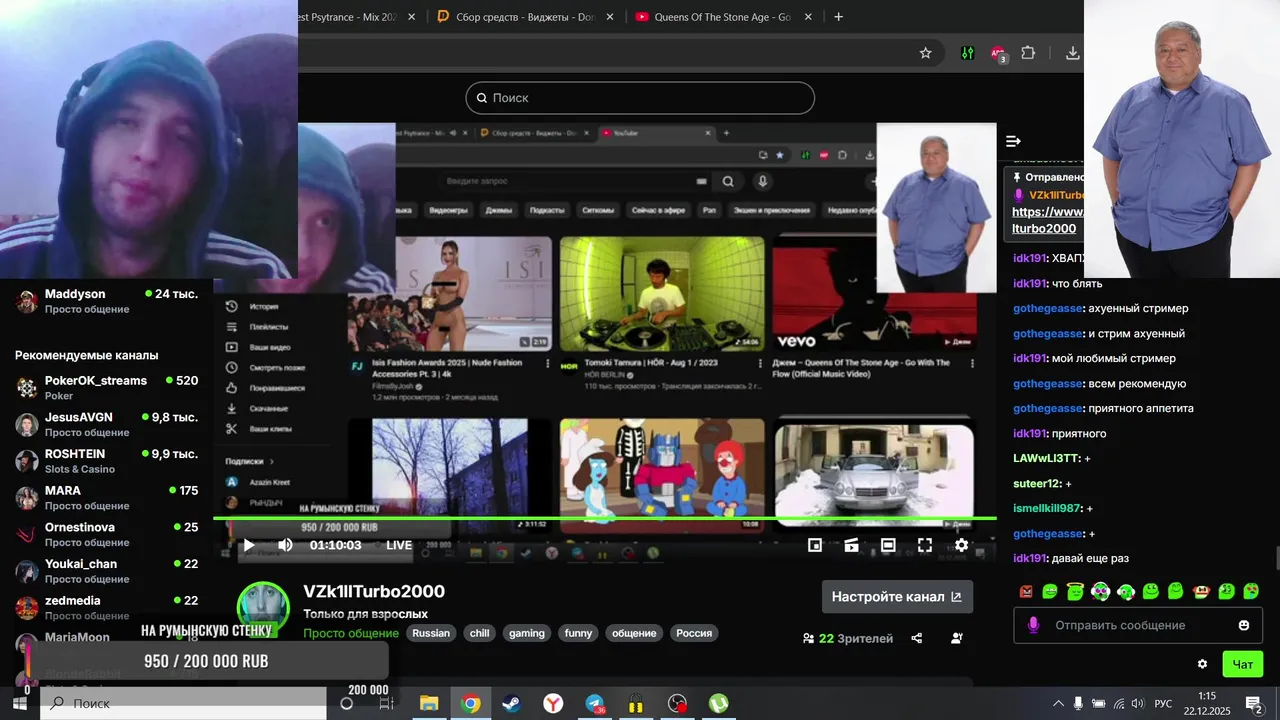Click the purple microphone icon in chat input
This screenshot has width=1280, height=720.
(x=1033, y=625)
